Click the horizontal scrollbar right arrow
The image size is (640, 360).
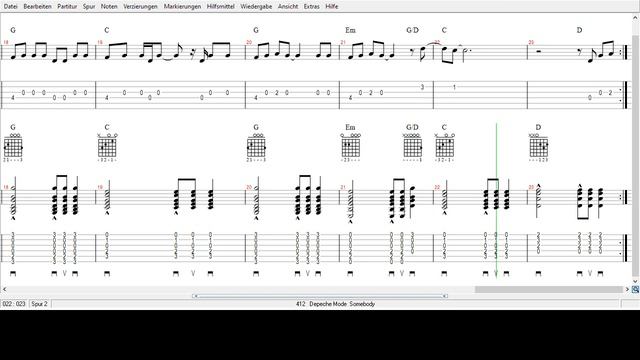tap(627, 289)
